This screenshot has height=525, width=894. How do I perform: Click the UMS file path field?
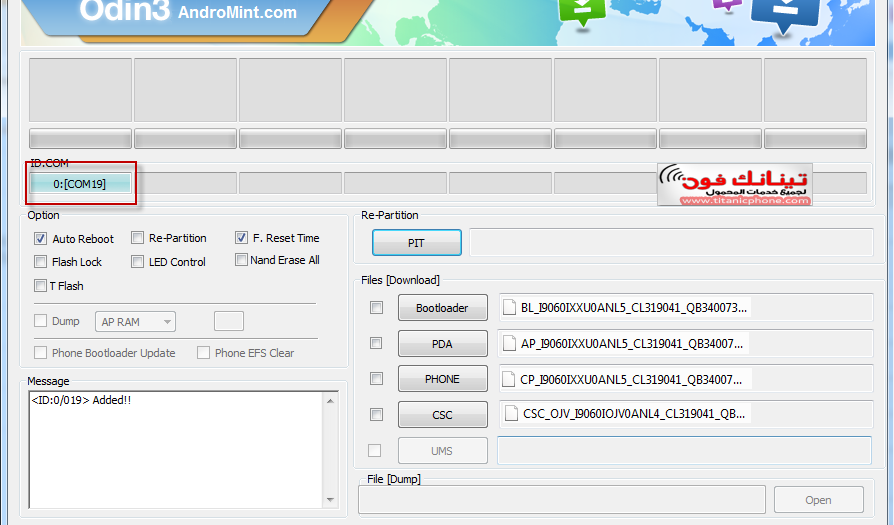684,450
